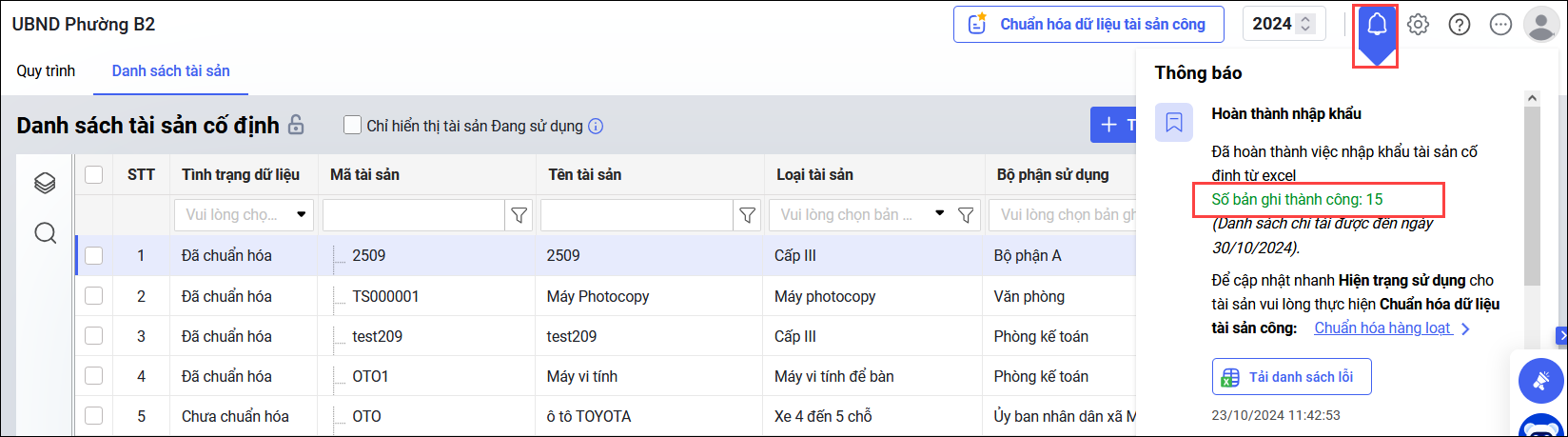Click 'Chuẩn hóa dữ liệu tài sản công' button
1568x437 pixels.
point(1088,25)
